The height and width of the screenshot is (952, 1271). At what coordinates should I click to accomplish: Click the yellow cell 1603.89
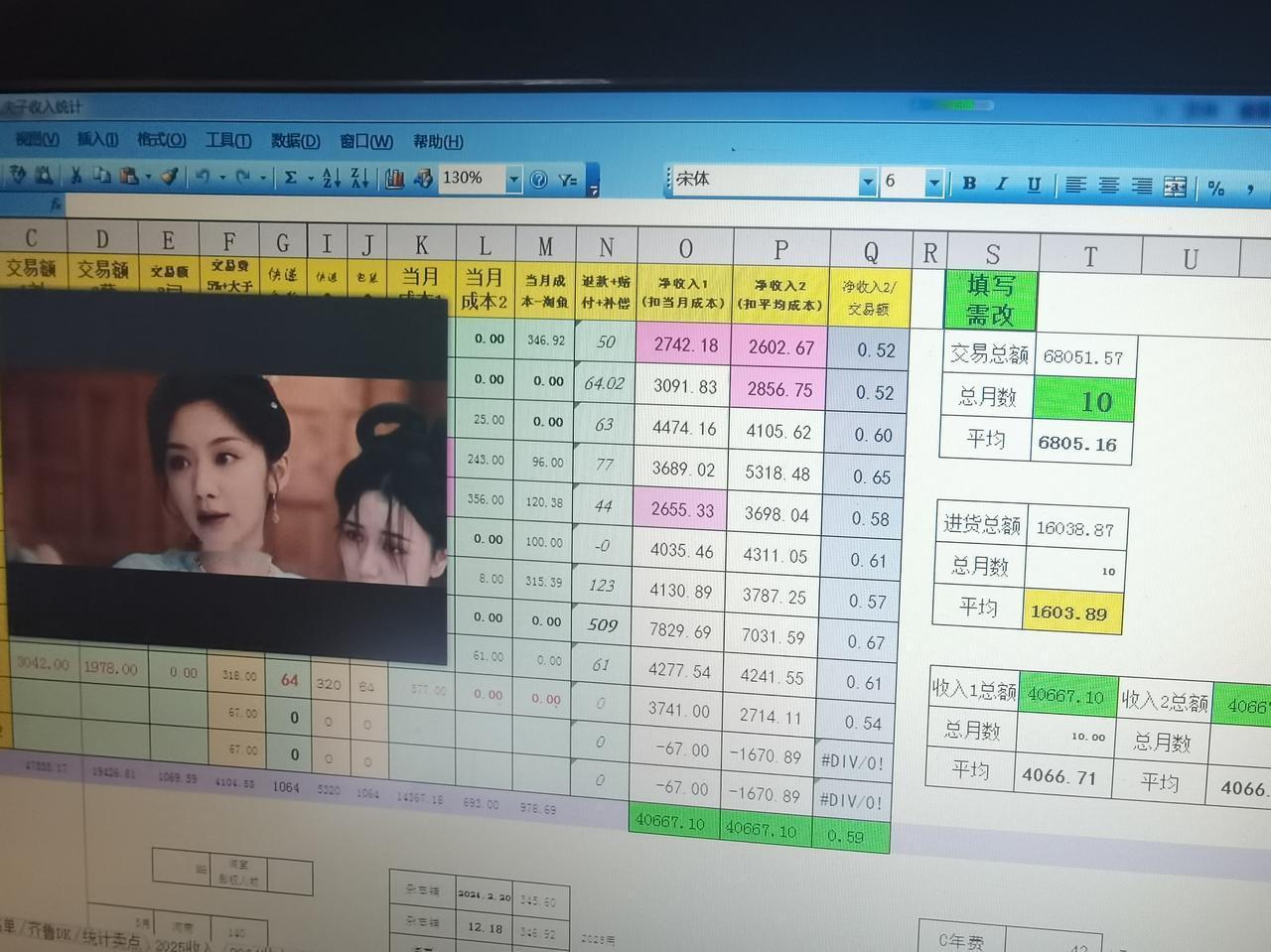(1073, 612)
